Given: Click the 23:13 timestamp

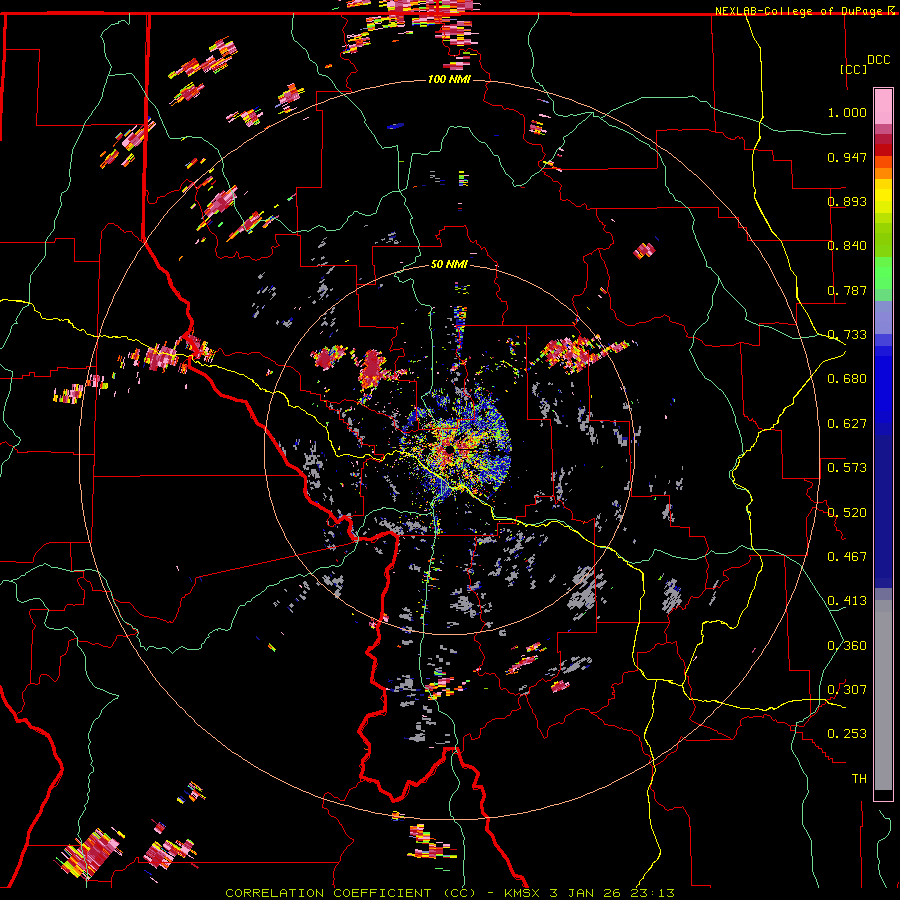Looking at the screenshot, I should tap(655, 893).
